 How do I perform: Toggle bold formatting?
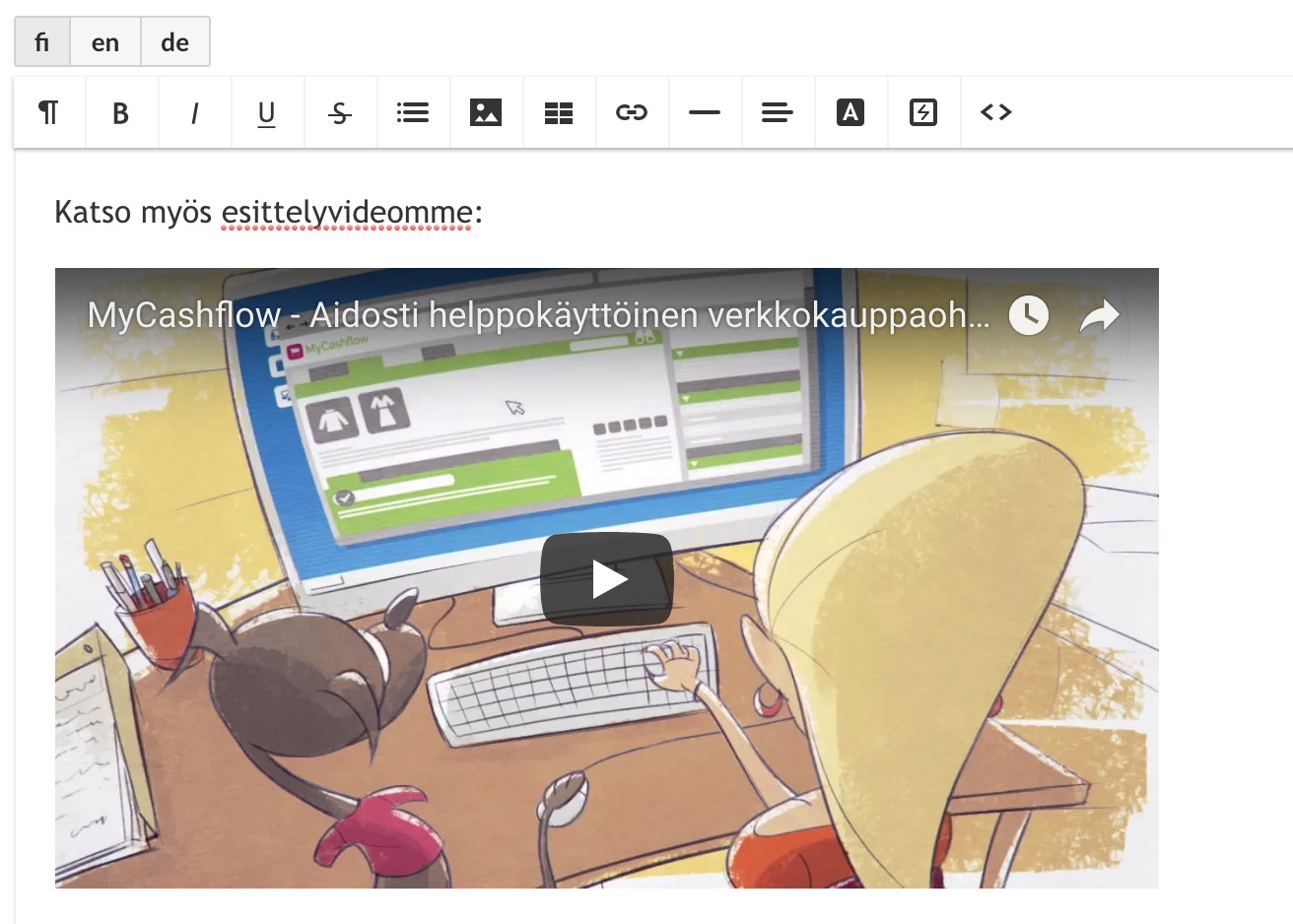coord(121,112)
